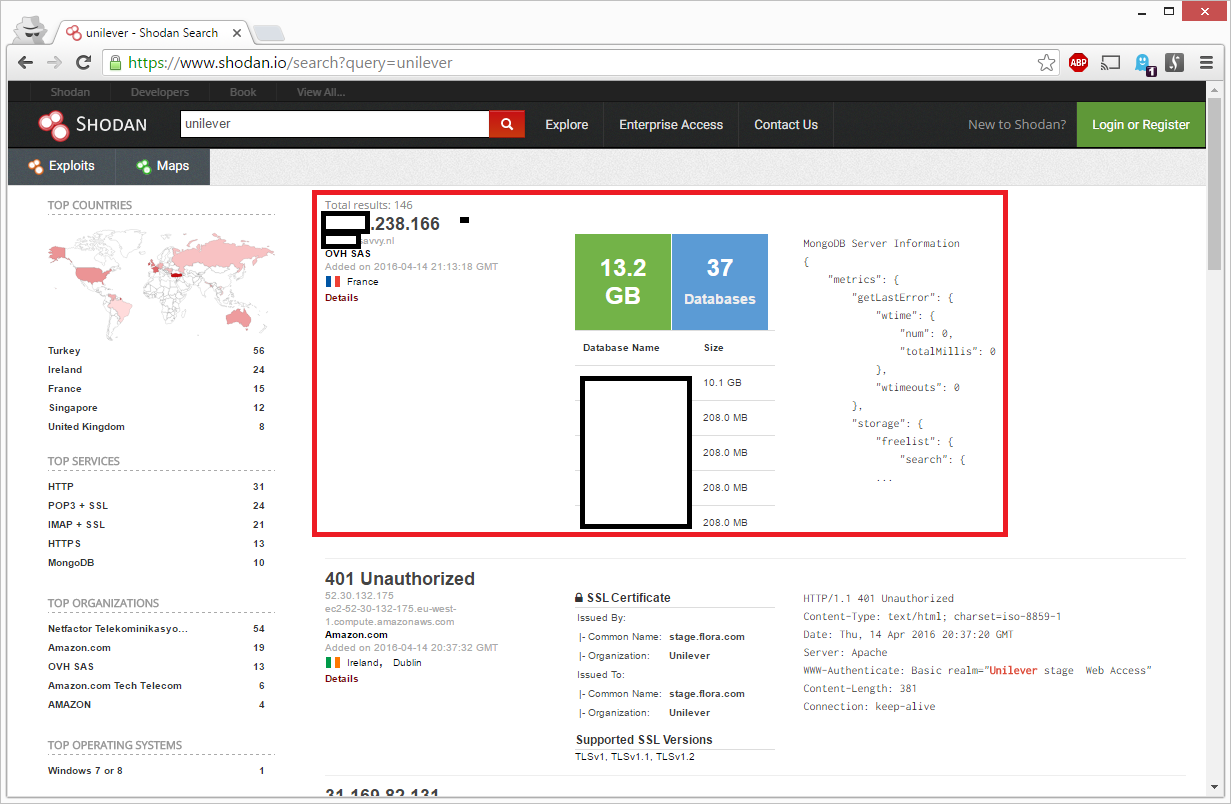Open the Maps tab
The image size is (1231, 804).
click(x=163, y=166)
